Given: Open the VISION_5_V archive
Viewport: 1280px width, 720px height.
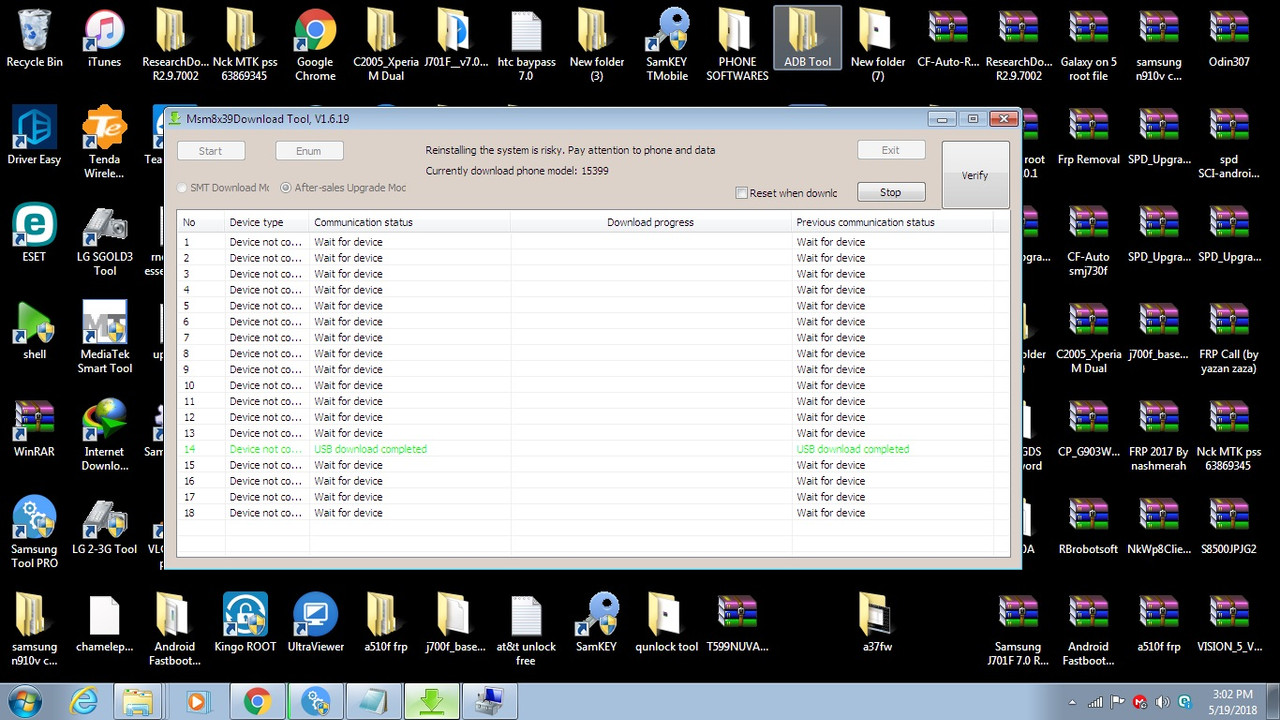Looking at the screenshot, I should tap(1229, 624).
